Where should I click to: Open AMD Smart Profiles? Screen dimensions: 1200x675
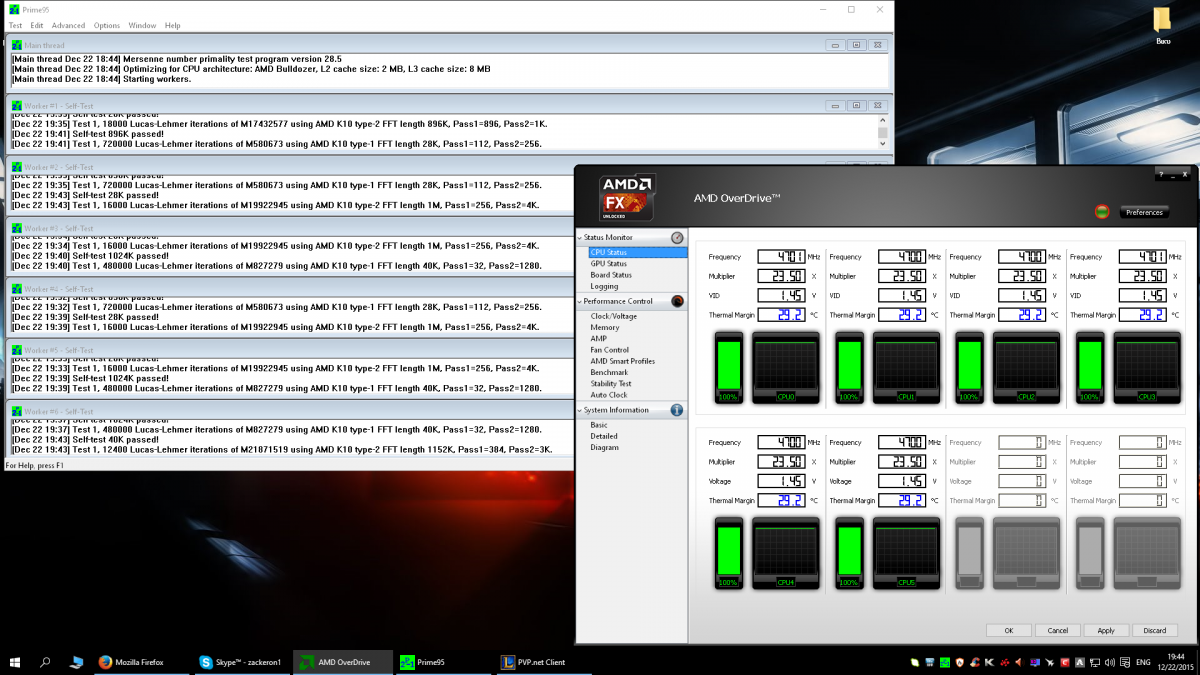point(623,361)
